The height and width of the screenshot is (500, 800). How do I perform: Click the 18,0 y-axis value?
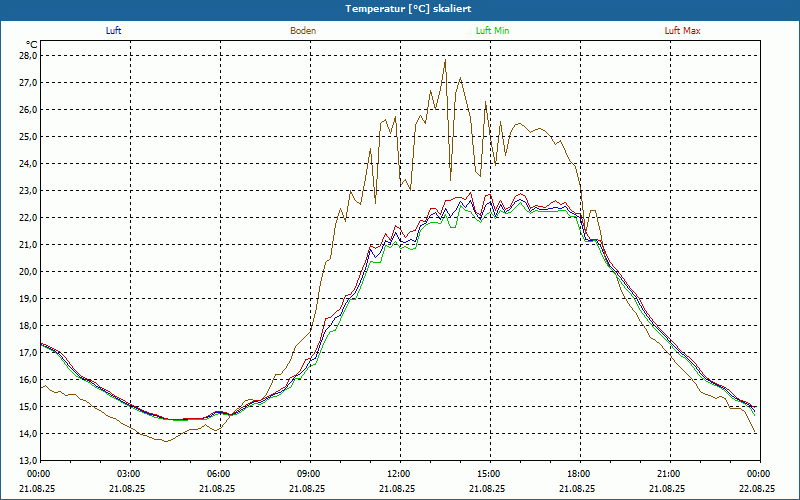tap(29, 326)
